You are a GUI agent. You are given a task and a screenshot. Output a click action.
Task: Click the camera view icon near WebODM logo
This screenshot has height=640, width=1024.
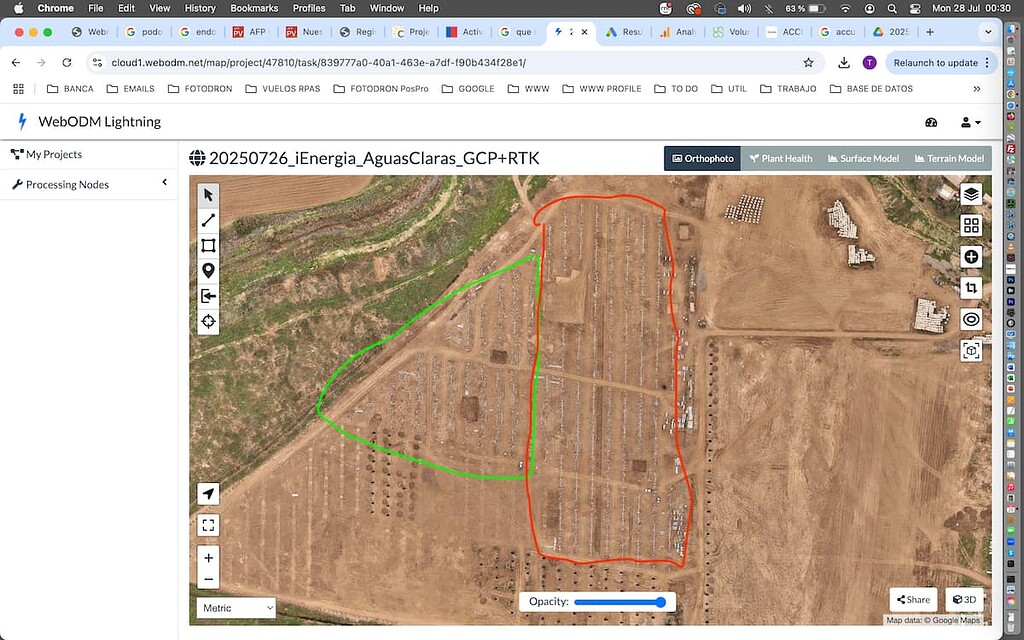931,122
